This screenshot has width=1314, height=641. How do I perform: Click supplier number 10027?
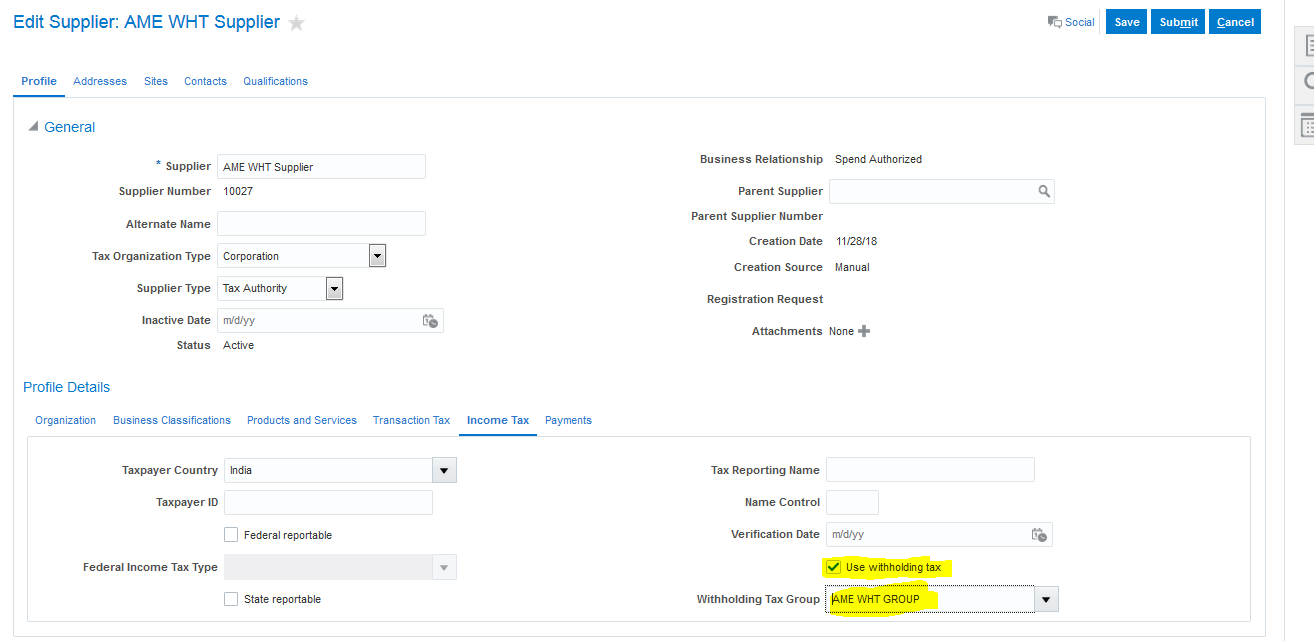[x=238, y=191]
